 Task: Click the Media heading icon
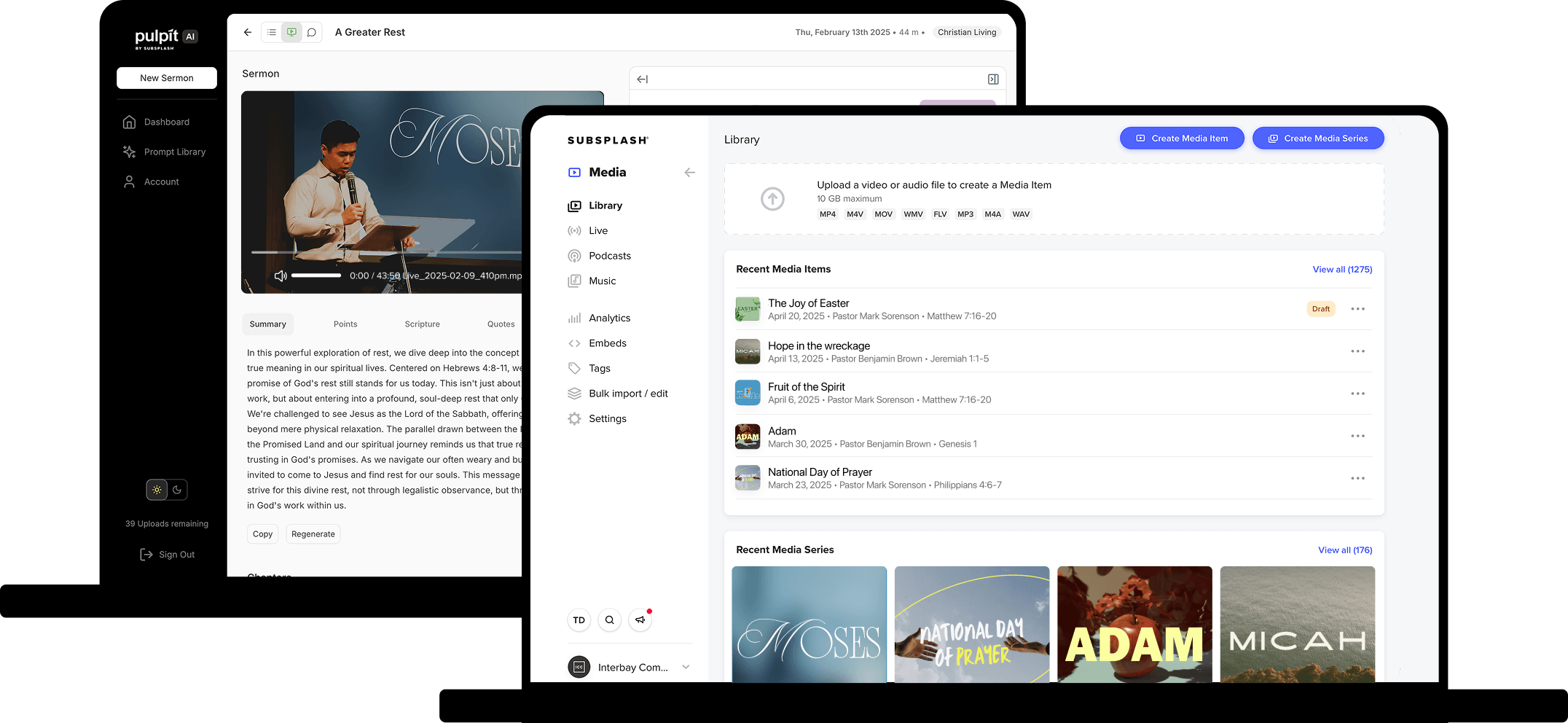575,173
